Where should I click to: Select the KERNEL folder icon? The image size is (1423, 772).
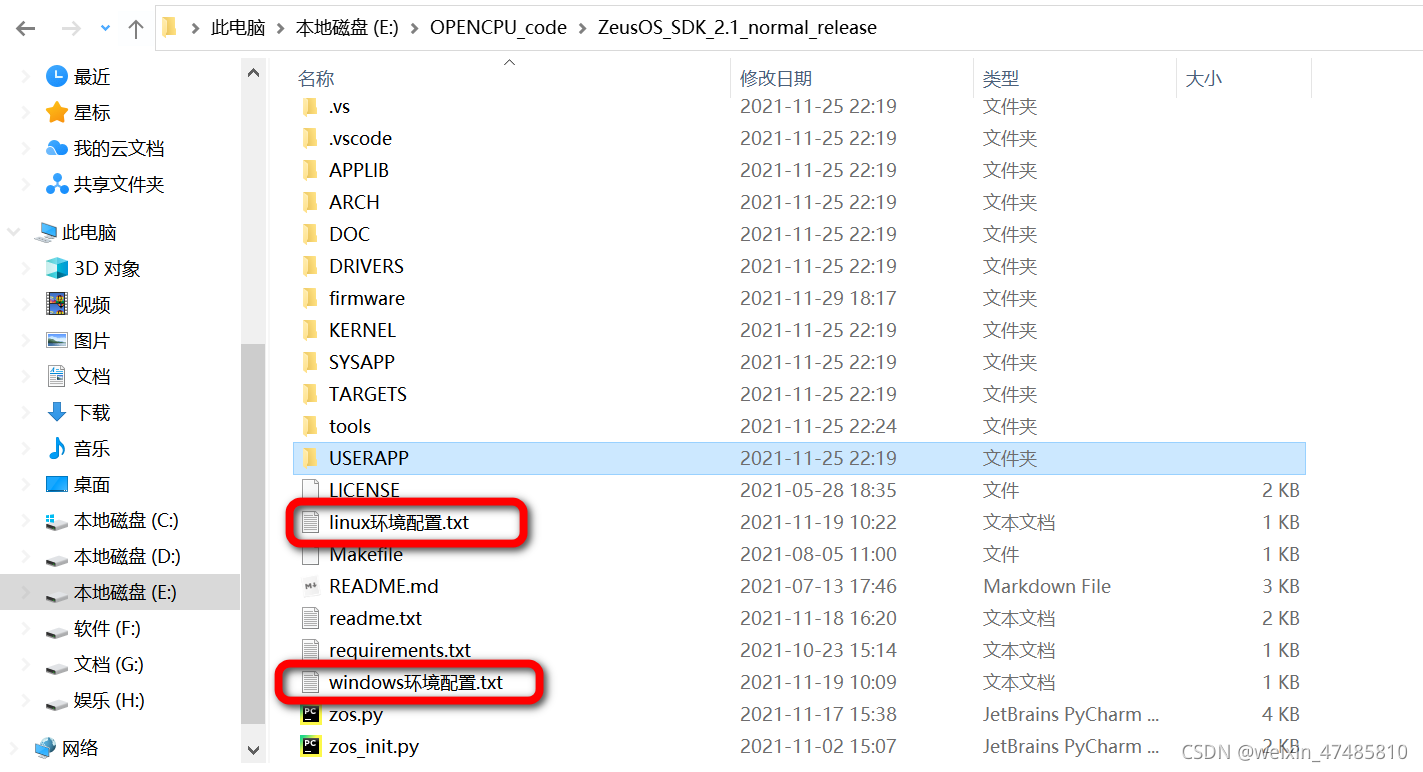pos(310,330)
